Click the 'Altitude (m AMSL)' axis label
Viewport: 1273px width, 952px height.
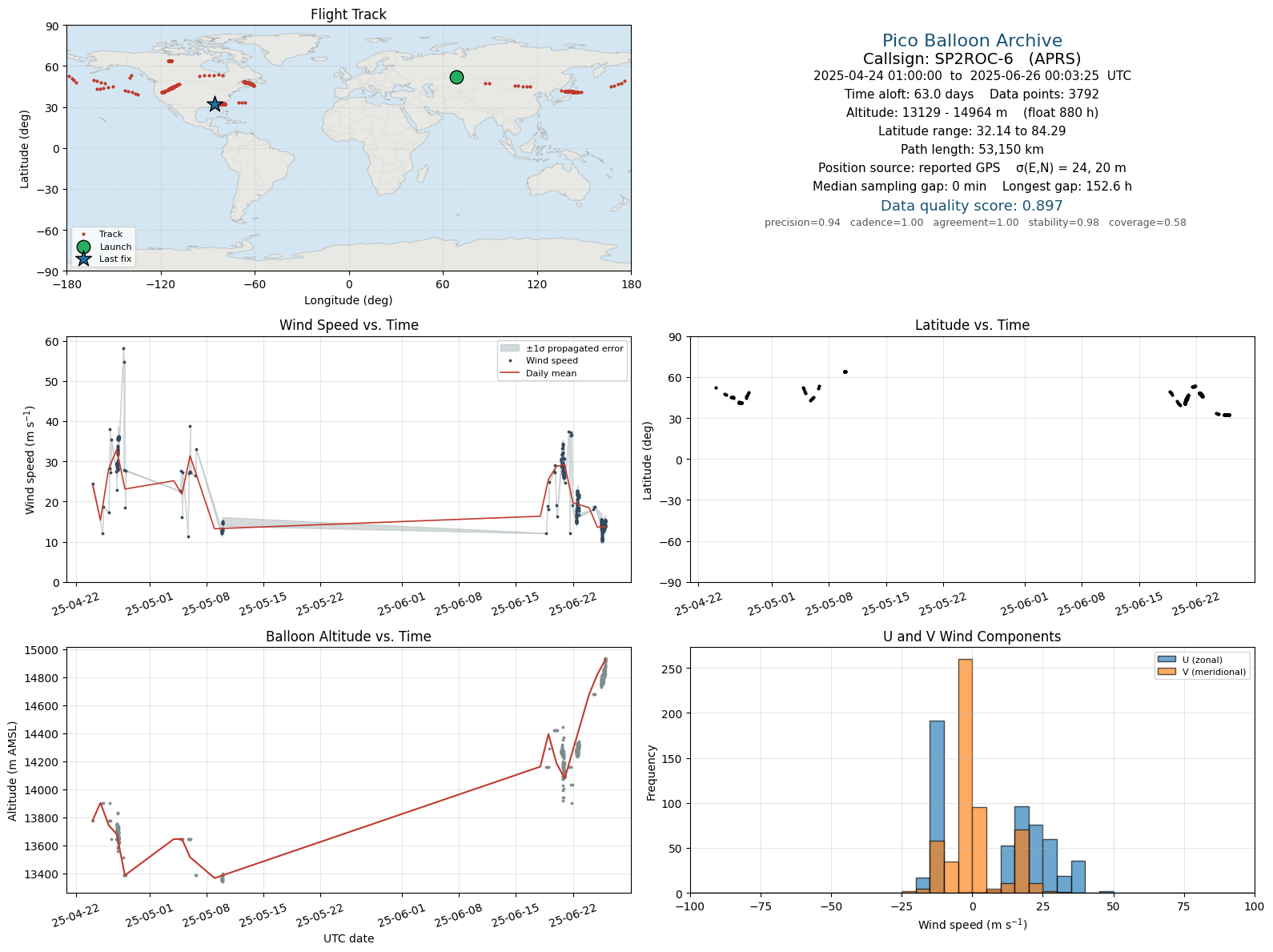coord(13,770)
